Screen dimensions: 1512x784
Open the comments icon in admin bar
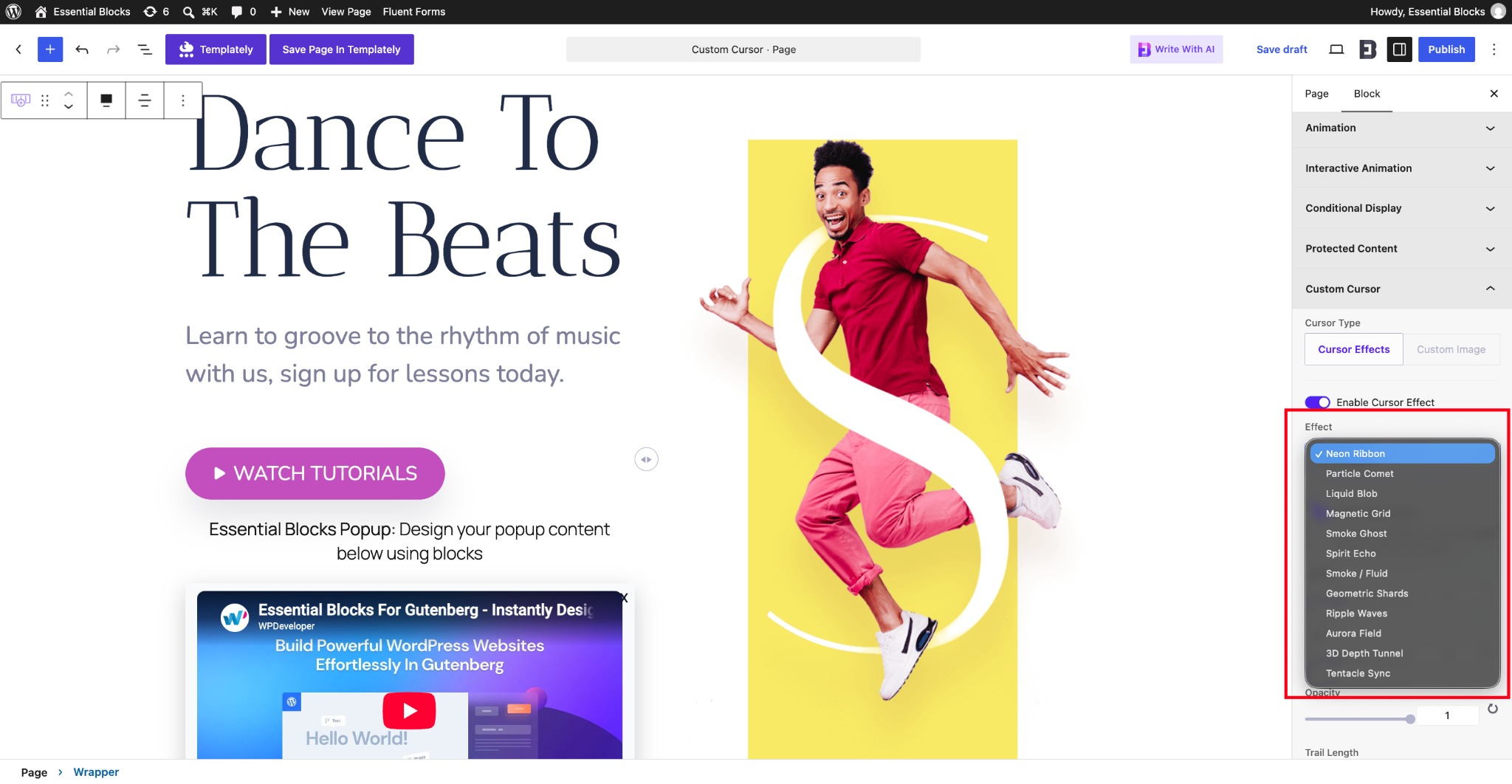tap(243, 12)
